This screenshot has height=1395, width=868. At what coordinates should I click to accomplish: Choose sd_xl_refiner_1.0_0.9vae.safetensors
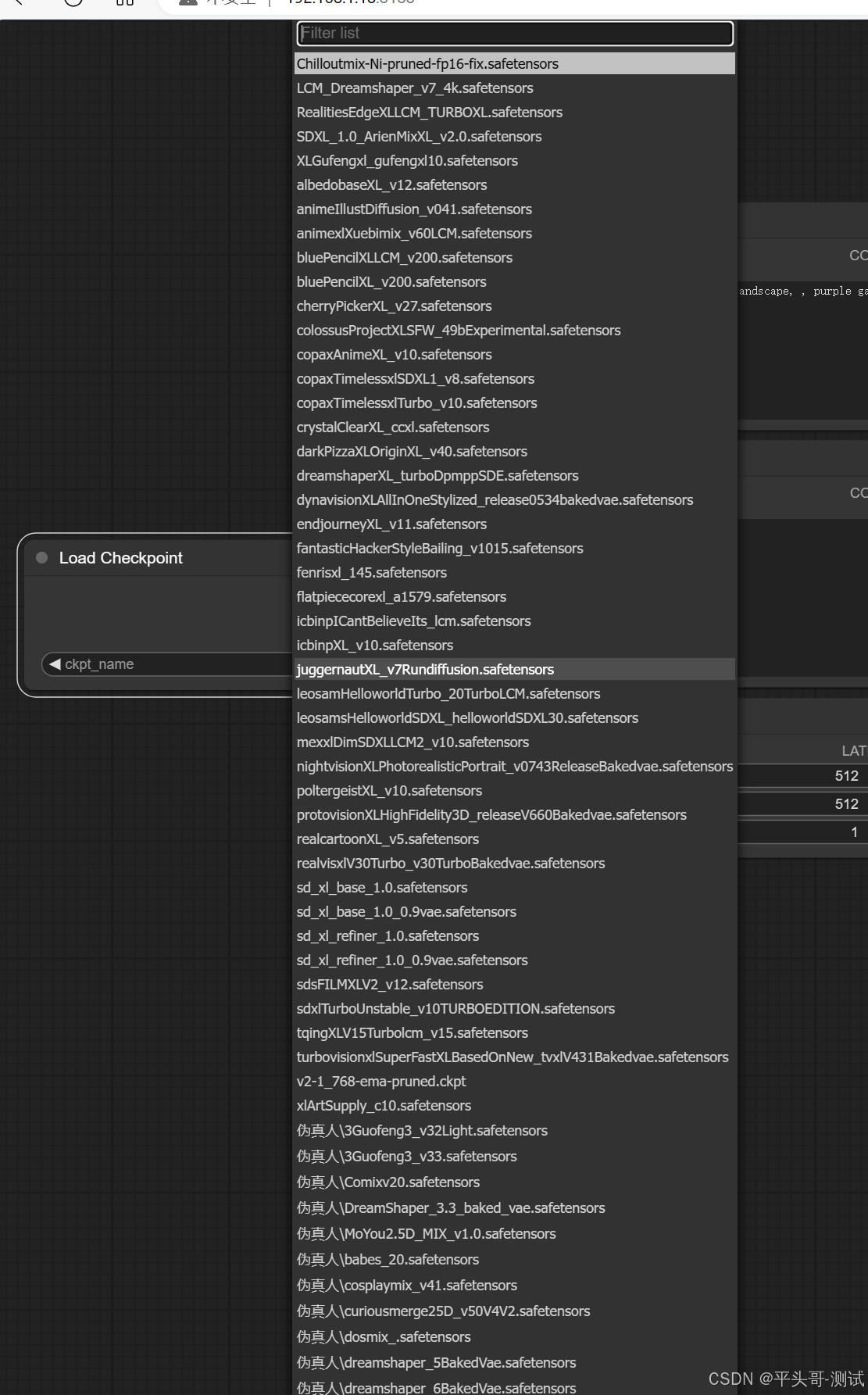(515, 960)
